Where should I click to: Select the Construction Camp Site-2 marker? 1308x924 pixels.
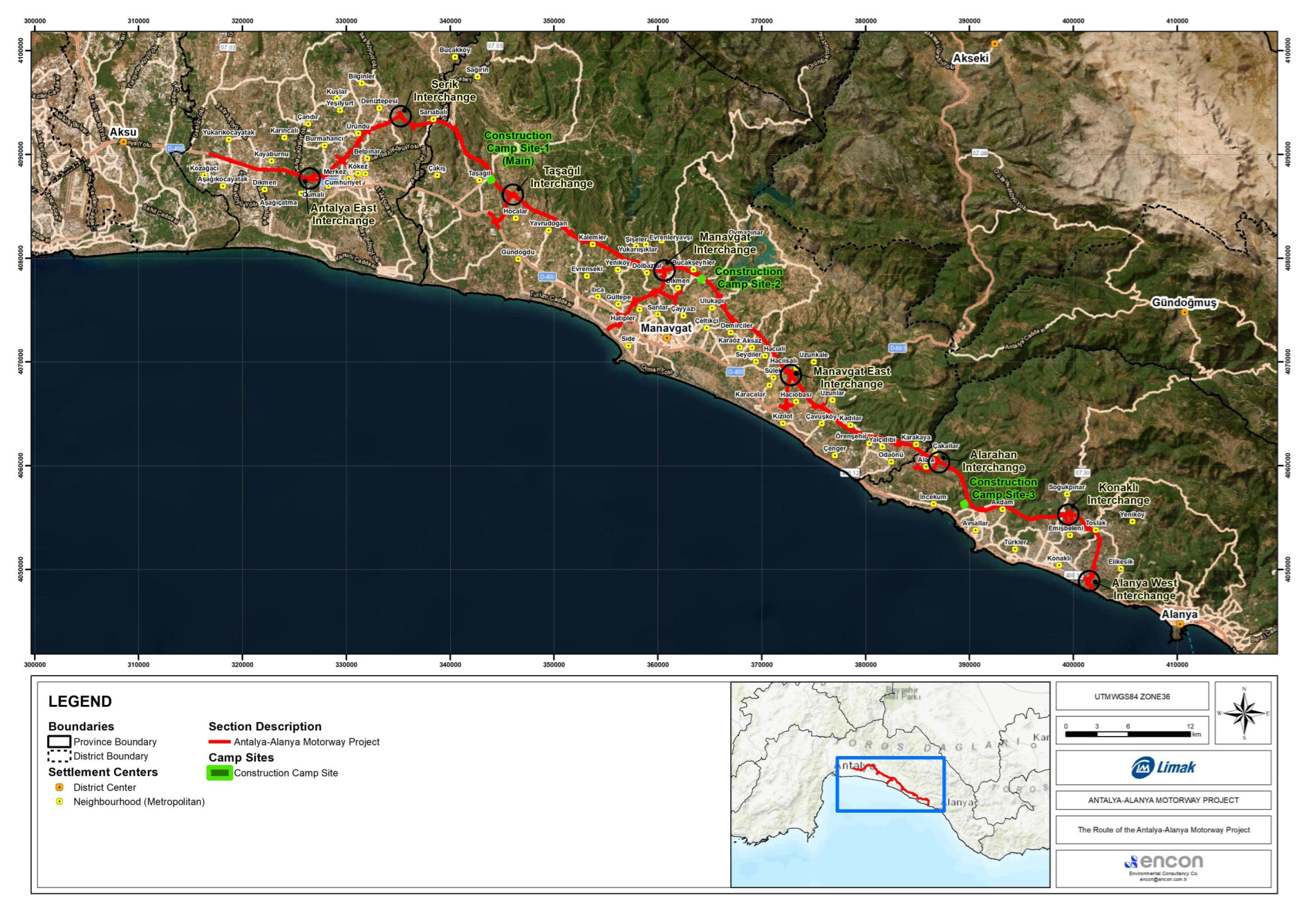tap(702, 279)
